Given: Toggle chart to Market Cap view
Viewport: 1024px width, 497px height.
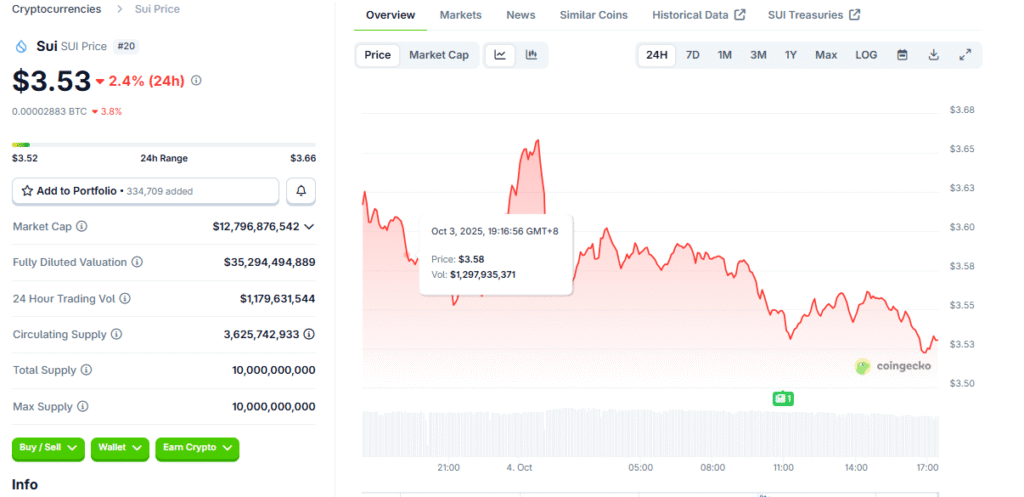Looking at the screenshot, I should coord(438,55).
